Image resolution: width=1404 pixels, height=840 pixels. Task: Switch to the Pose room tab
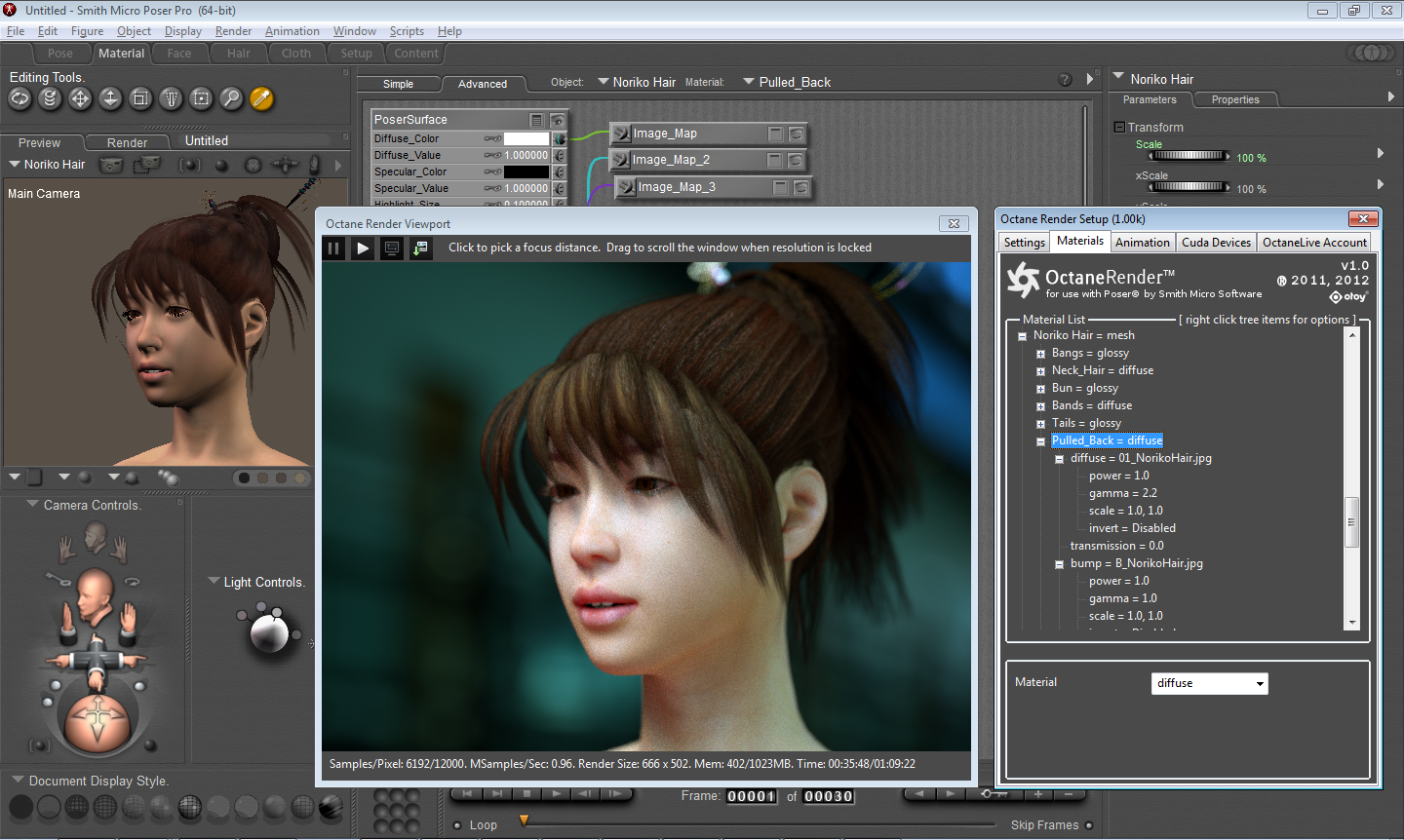(60, 54)
